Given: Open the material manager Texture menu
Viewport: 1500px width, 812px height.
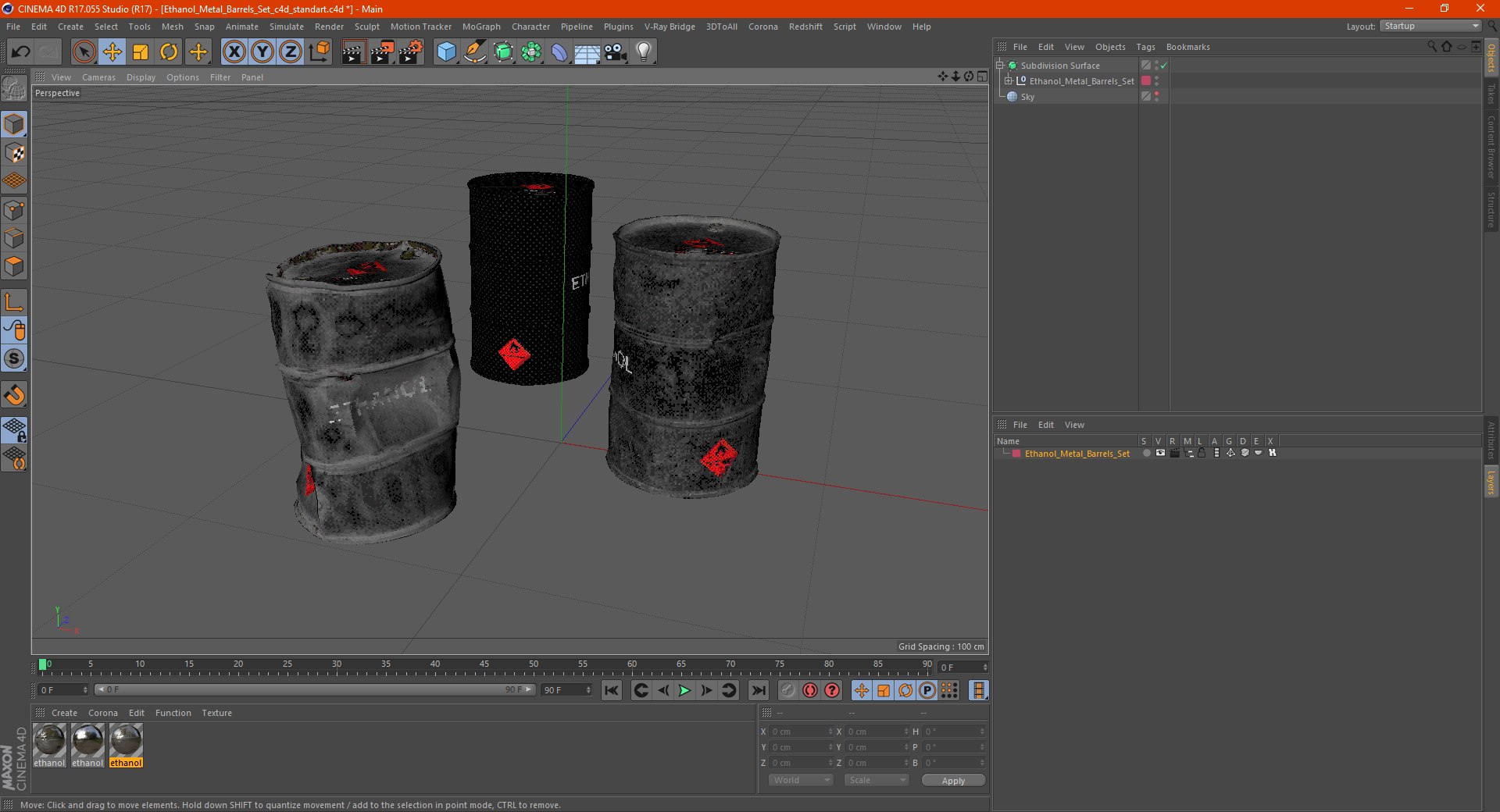Looking at the screenshot, I should (x=216, y=713).
